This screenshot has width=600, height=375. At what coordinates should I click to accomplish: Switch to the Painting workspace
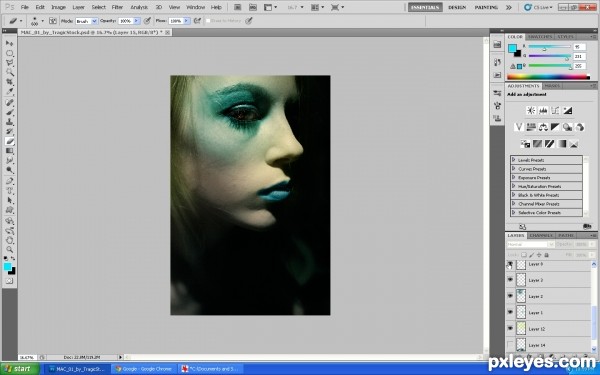click(x=486, y=7)
